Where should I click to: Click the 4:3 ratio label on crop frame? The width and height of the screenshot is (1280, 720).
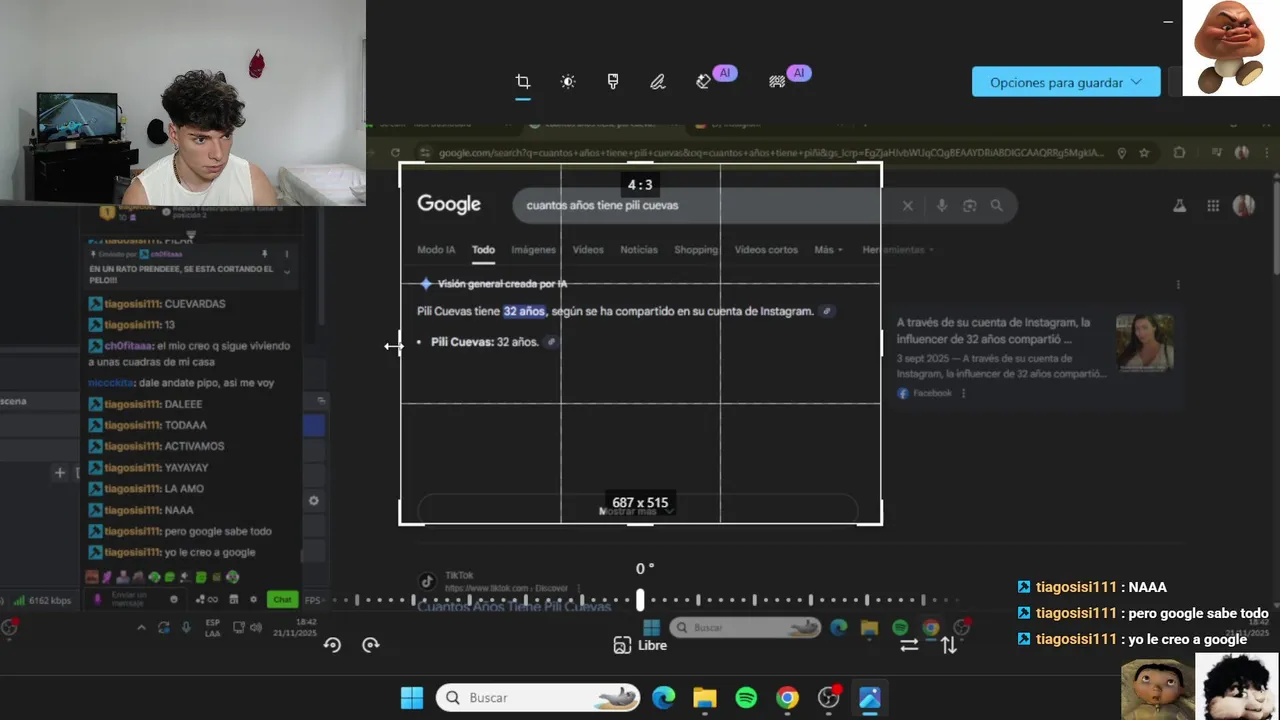click(x=640, y=185)
